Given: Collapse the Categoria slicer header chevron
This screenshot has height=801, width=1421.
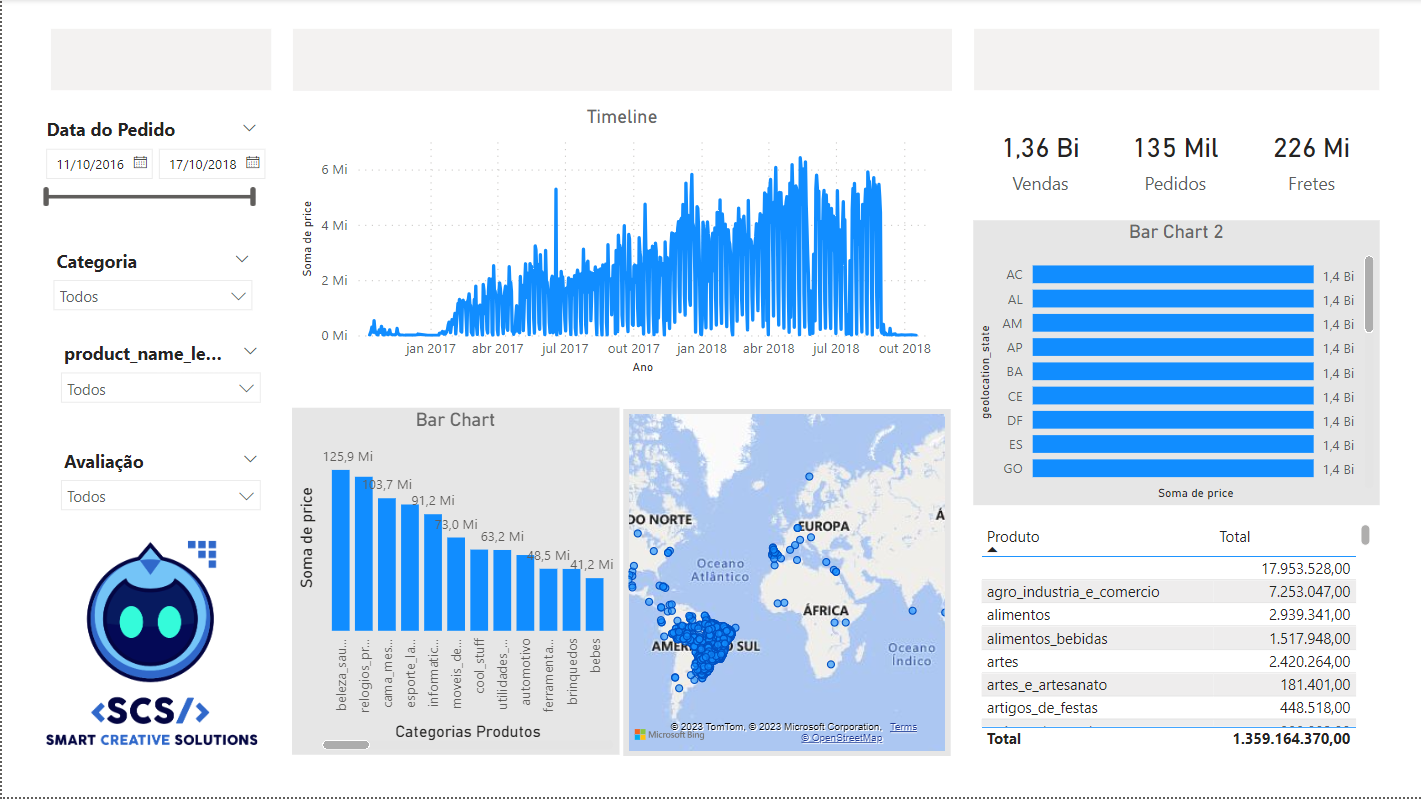Looking at the screenshot, I should 242,260.
